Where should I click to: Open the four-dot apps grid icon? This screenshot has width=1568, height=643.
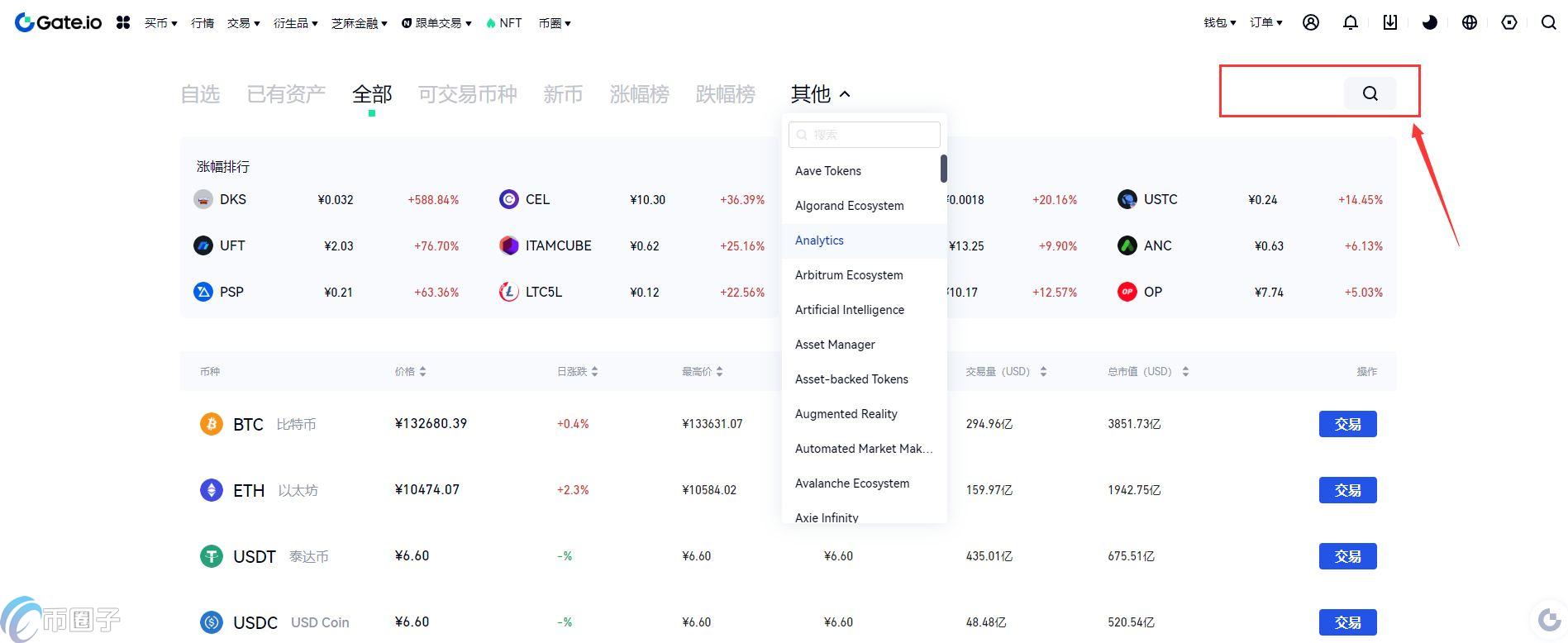[123, 23]
